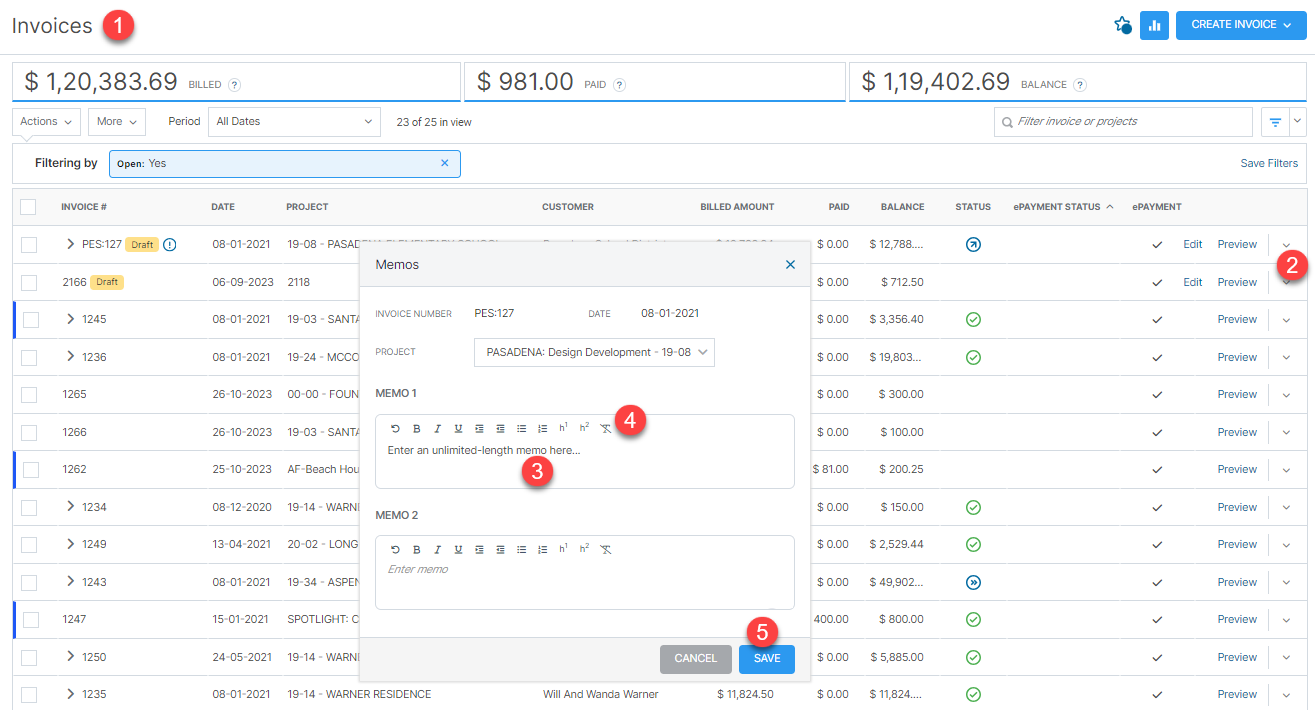The height and width of the screenshot is (710, 1315).
Task: Click the Save Filters link
Action: pyautogui.click(x=1269, y=162)
